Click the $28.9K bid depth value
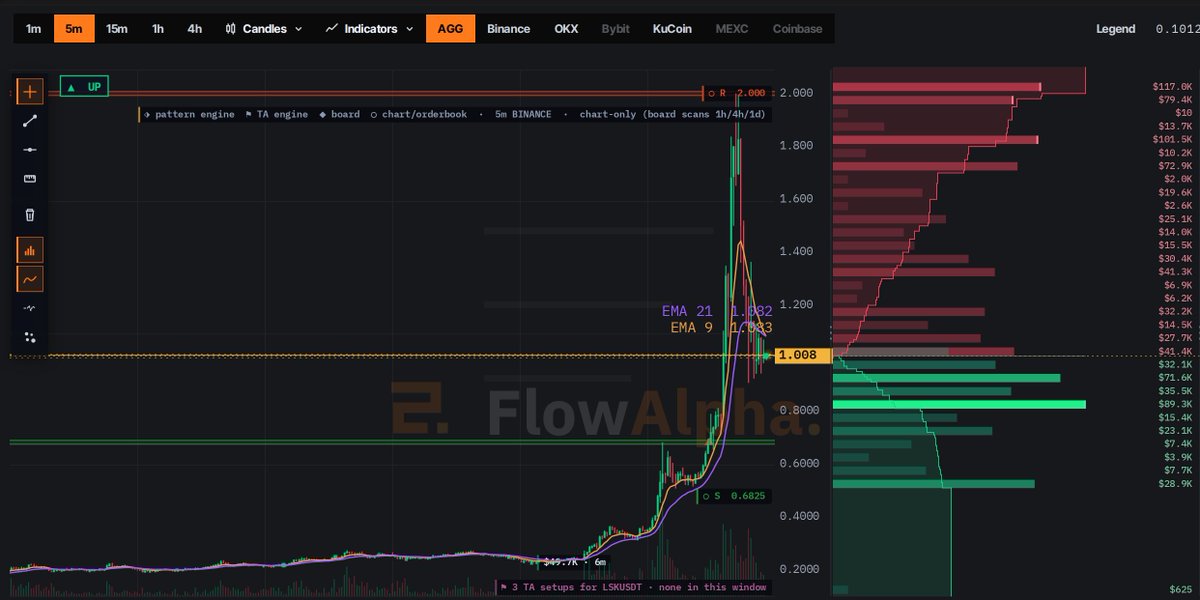 pyautogui.click(x=1174, y=483)
